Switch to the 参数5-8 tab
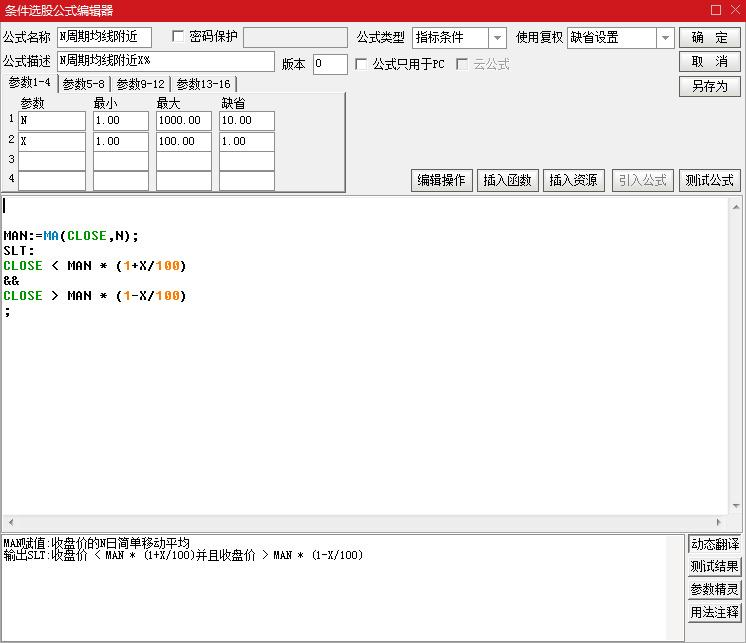The image size is (746, 643). (x=83, y=84)
